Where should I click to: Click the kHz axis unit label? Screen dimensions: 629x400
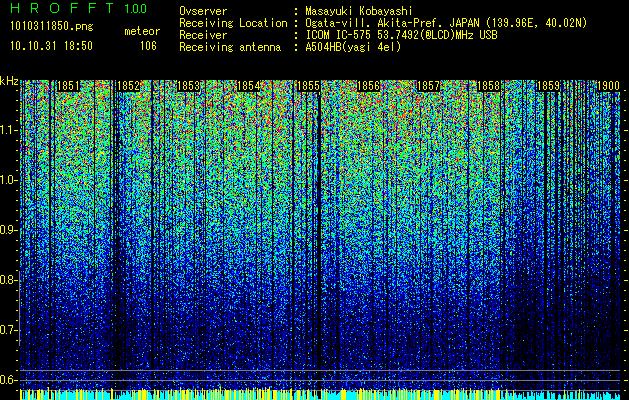9,81
